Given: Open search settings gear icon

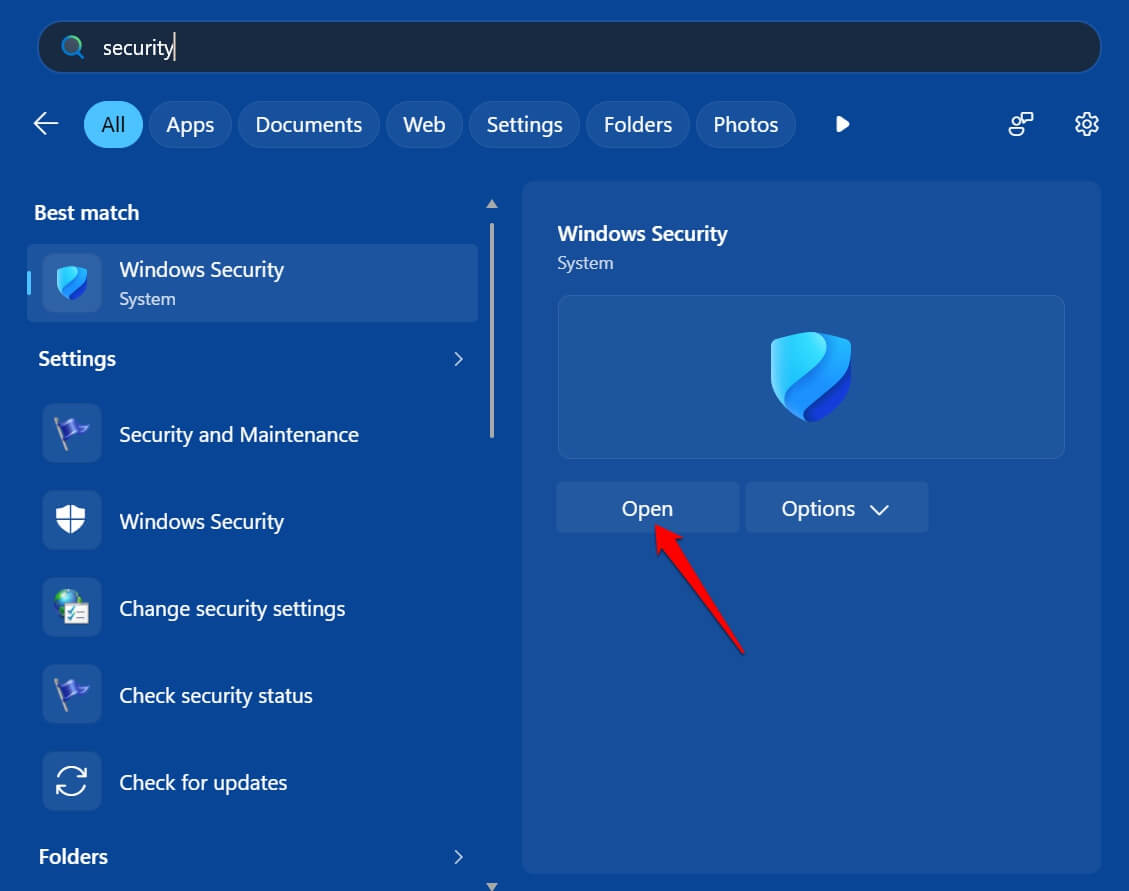Looking at the screenshot, I should (1087, 124).
